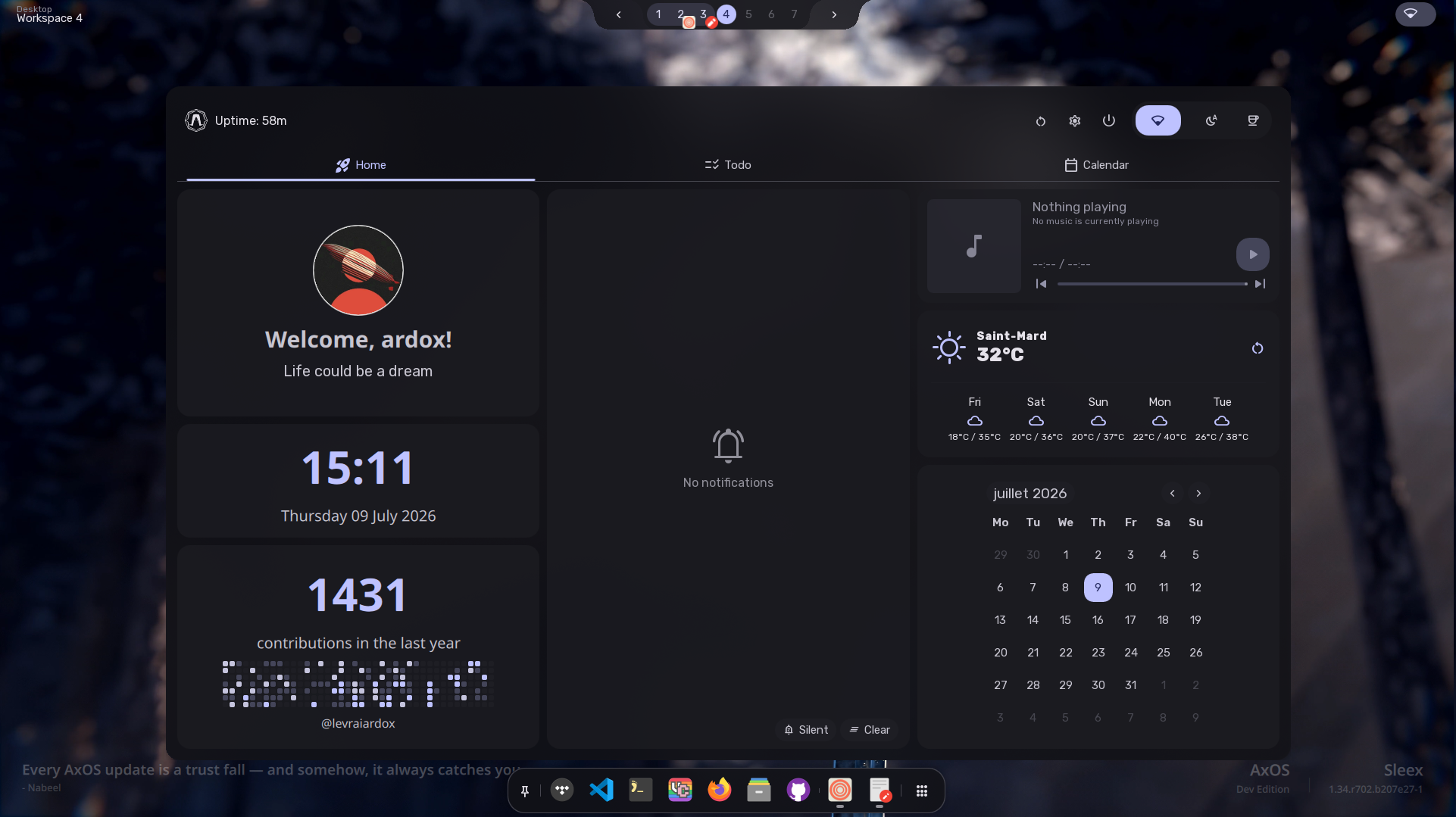Go to previous workspace with left arrow
The image size is (1456, 817).
[619, 14]
